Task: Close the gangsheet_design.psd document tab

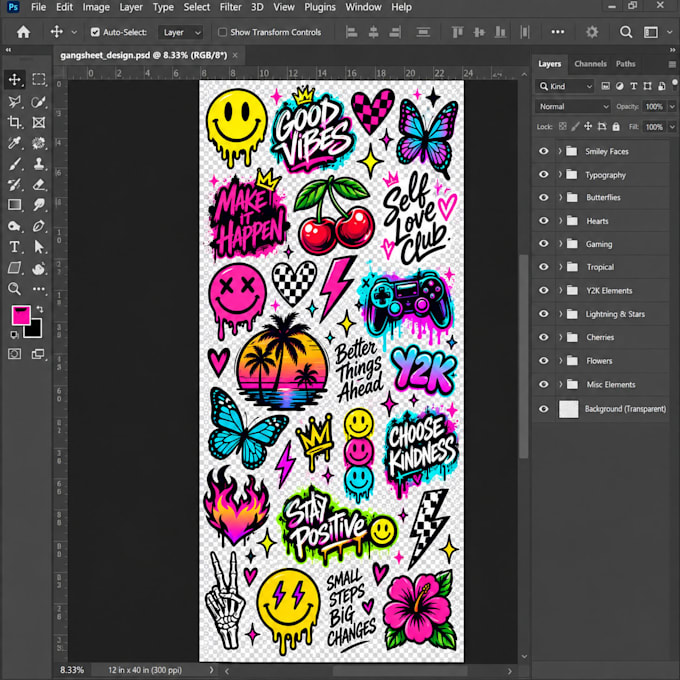Action: point(235,56)
